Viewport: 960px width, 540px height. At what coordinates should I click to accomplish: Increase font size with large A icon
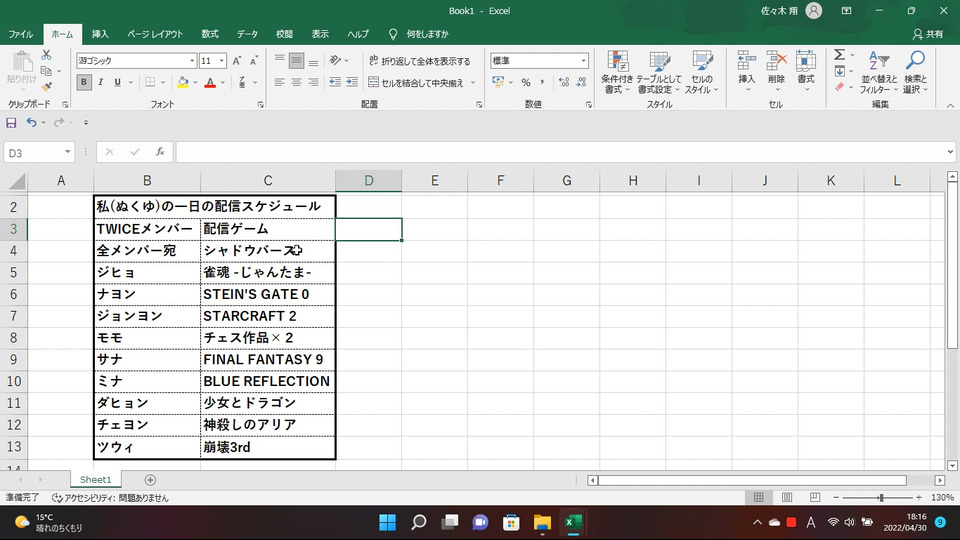coord(237,61)
